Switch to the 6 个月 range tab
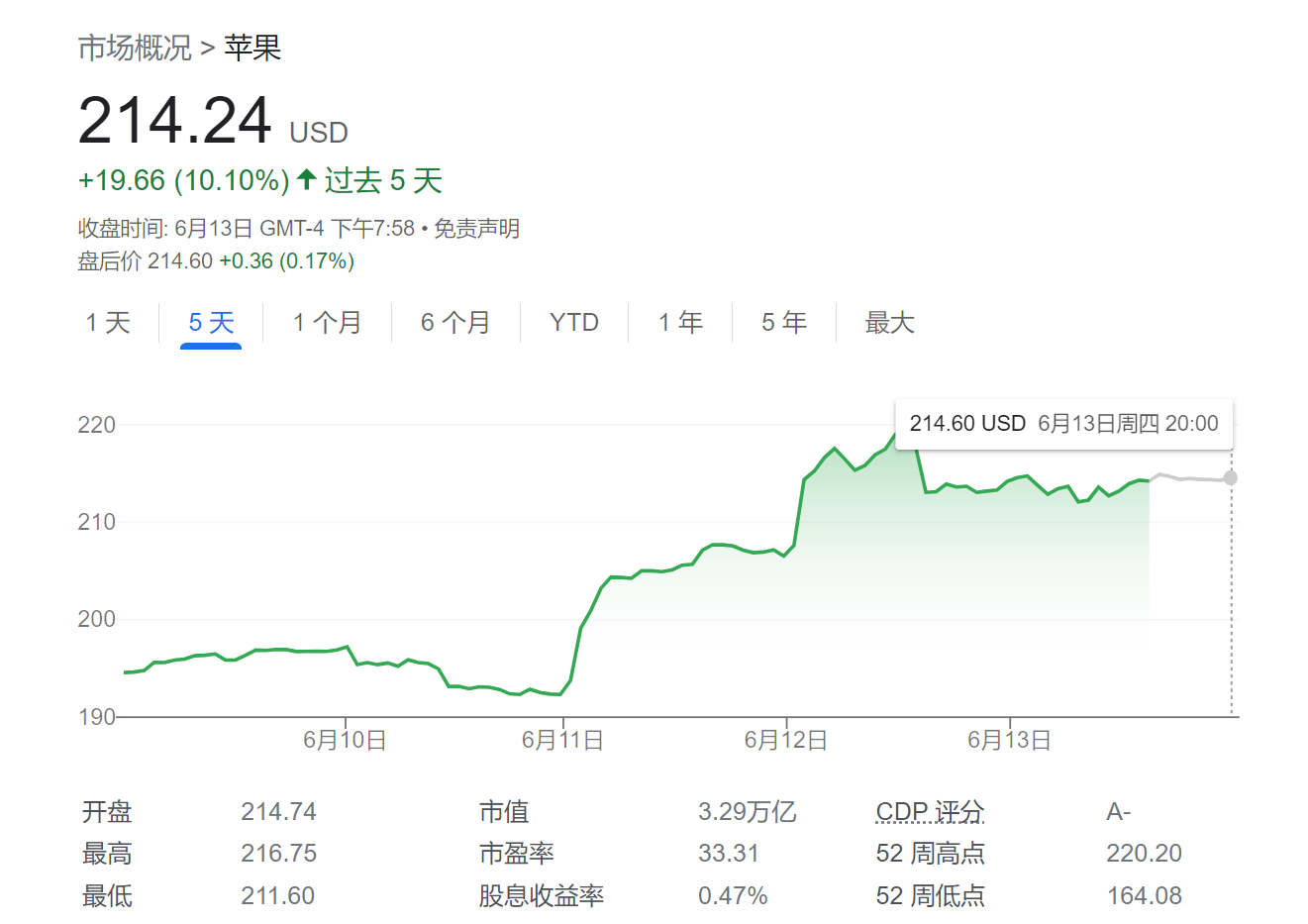 (x=455, y=322)
